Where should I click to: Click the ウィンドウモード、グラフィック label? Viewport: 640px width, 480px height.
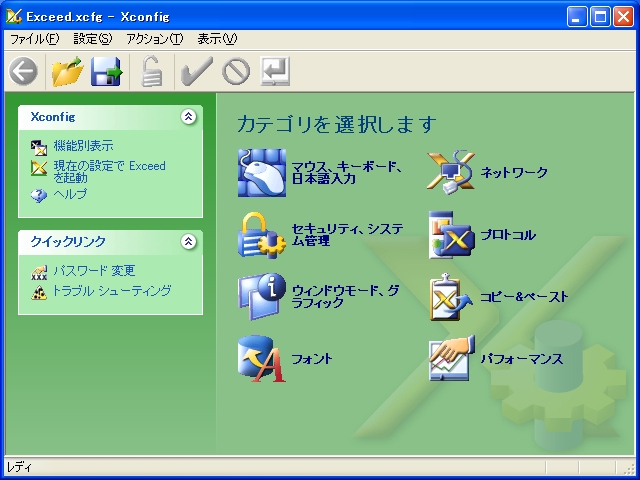pos(345,297)
